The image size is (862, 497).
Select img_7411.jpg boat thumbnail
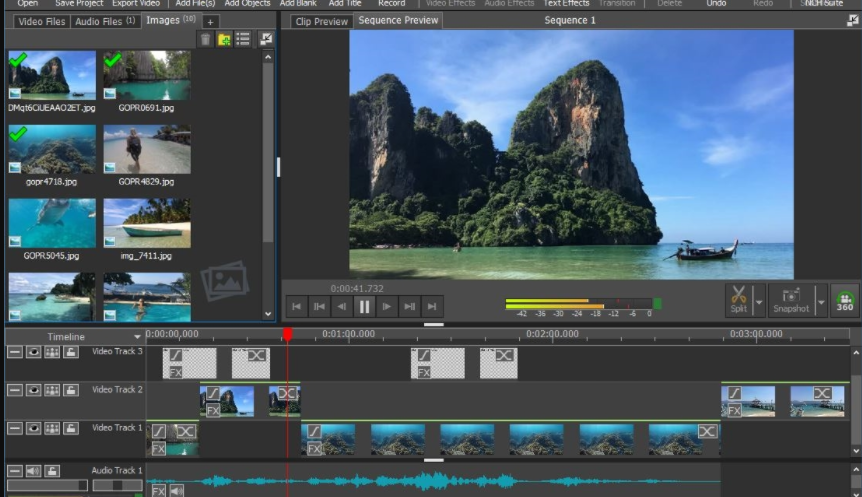pyautogui.click(x=147, y=223)
